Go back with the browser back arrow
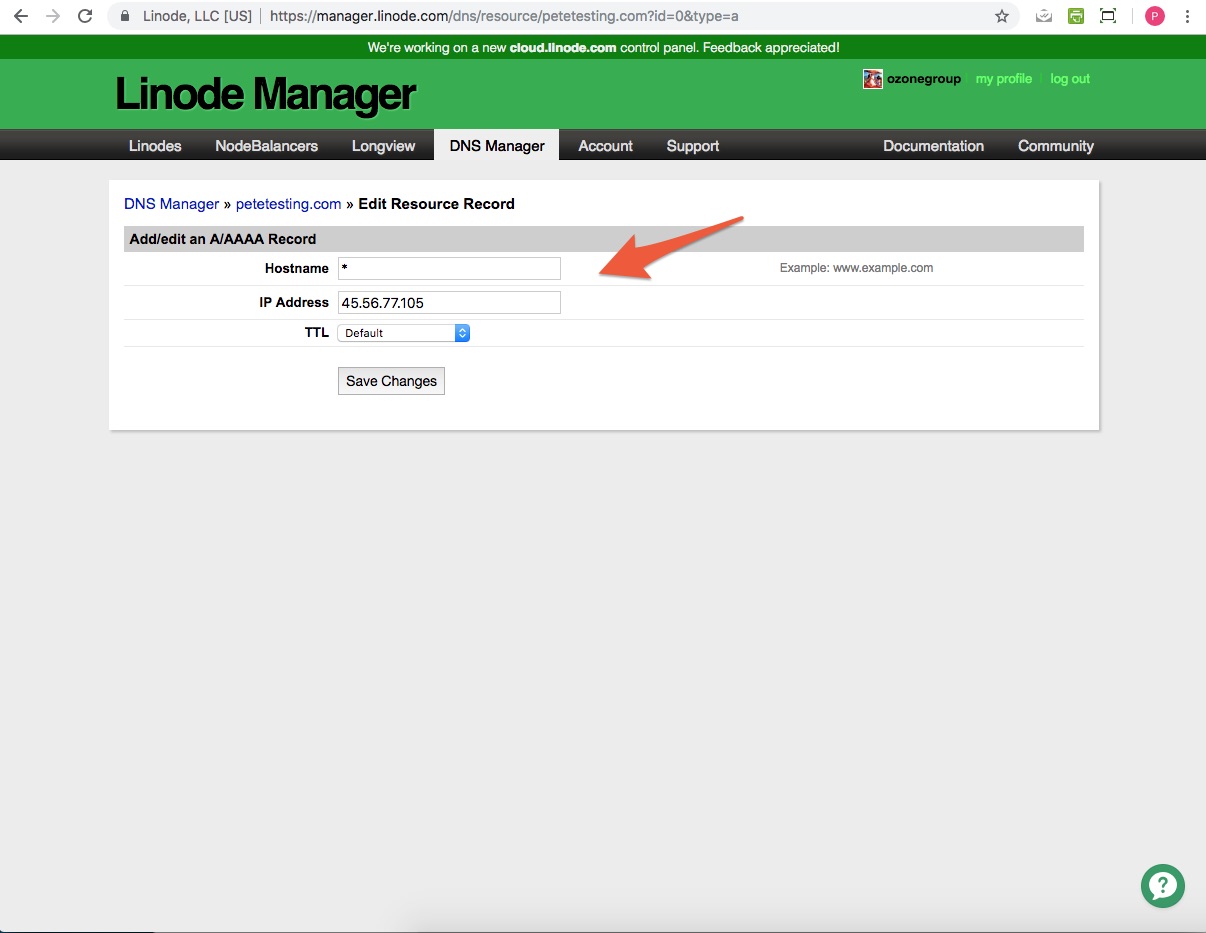 (x=21, y=16)
